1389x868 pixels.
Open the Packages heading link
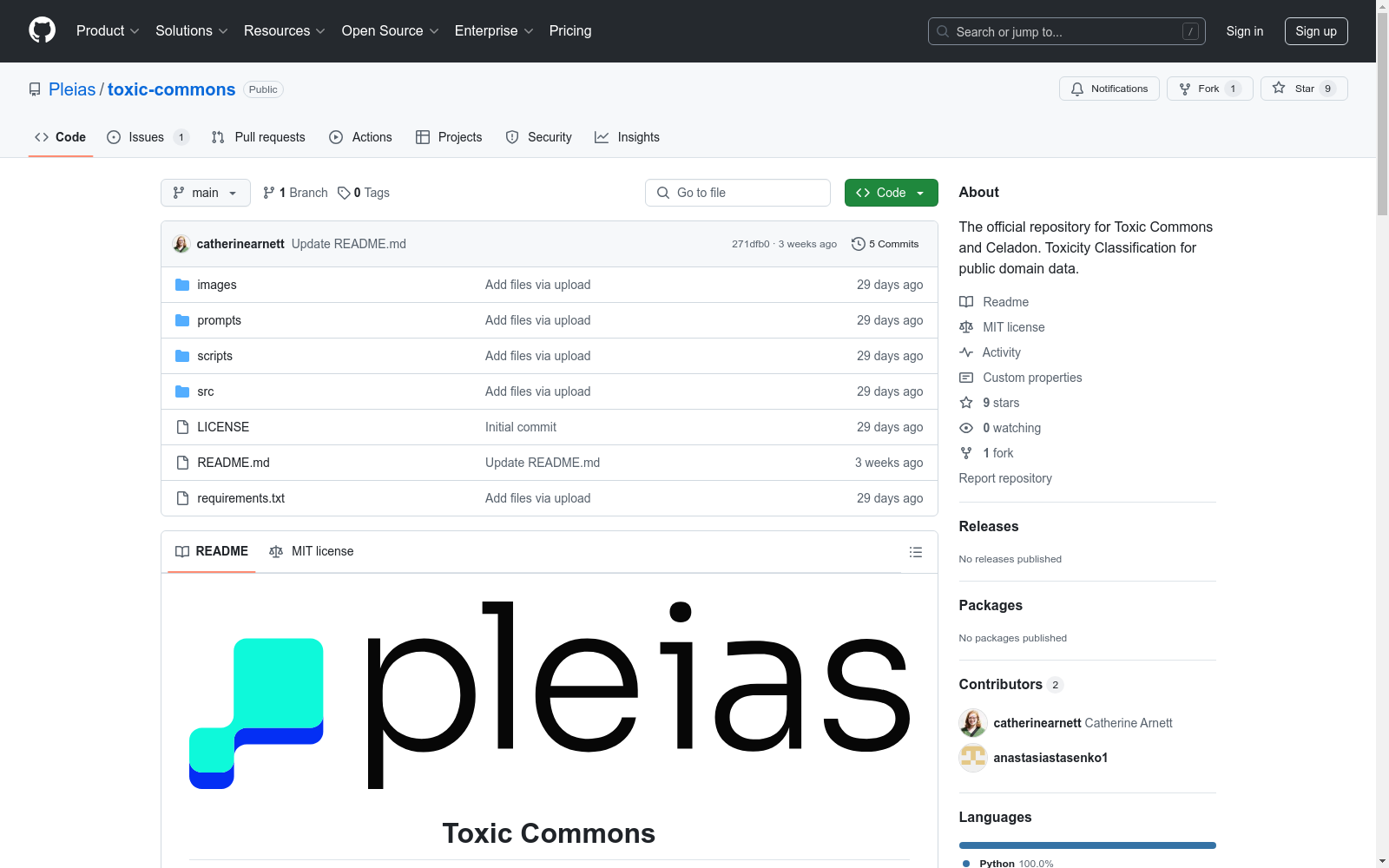[x=991, y=605]
